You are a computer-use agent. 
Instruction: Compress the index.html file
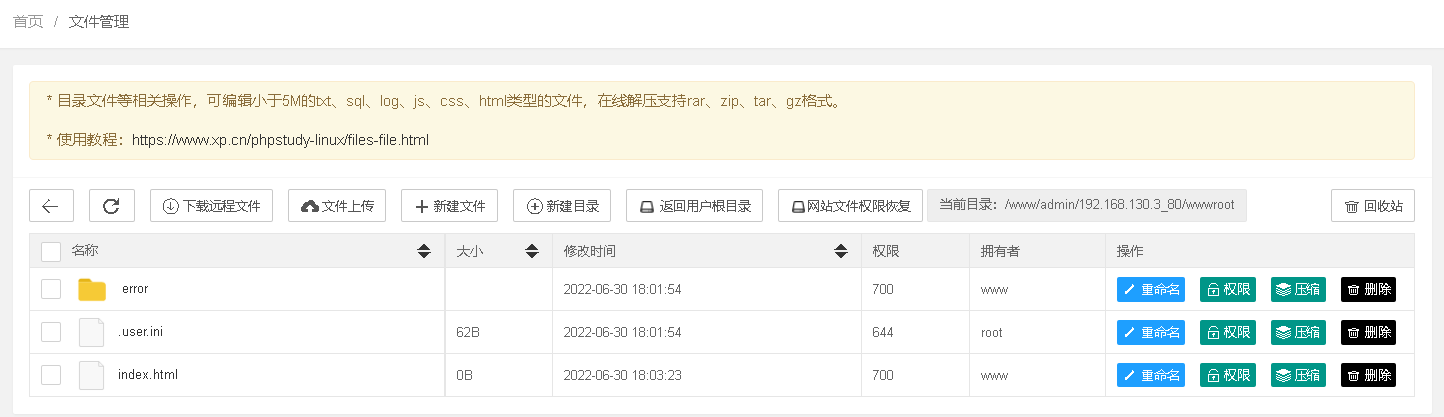coord(1298,375)
